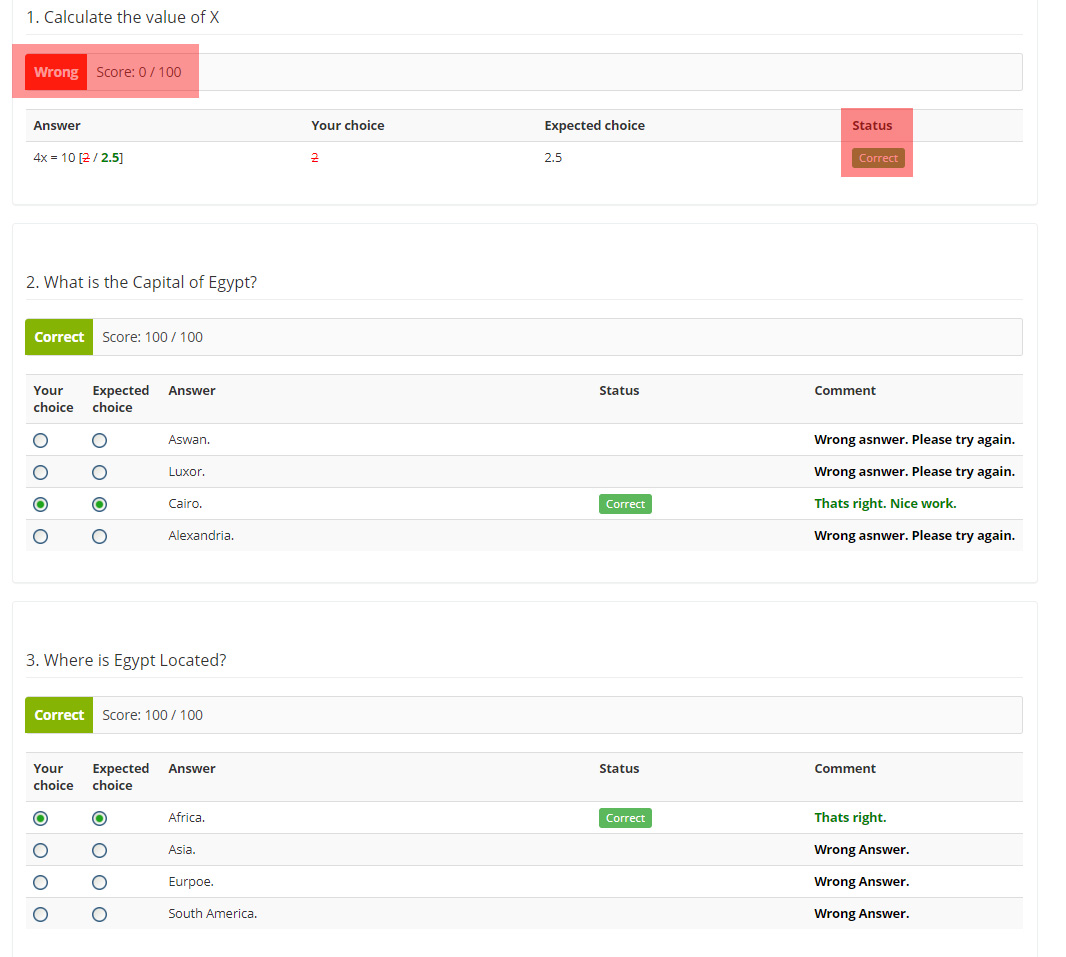Click the green Correct badge for question 3
This screenshot has width=1066, height=957.
[x=58, y=714]
